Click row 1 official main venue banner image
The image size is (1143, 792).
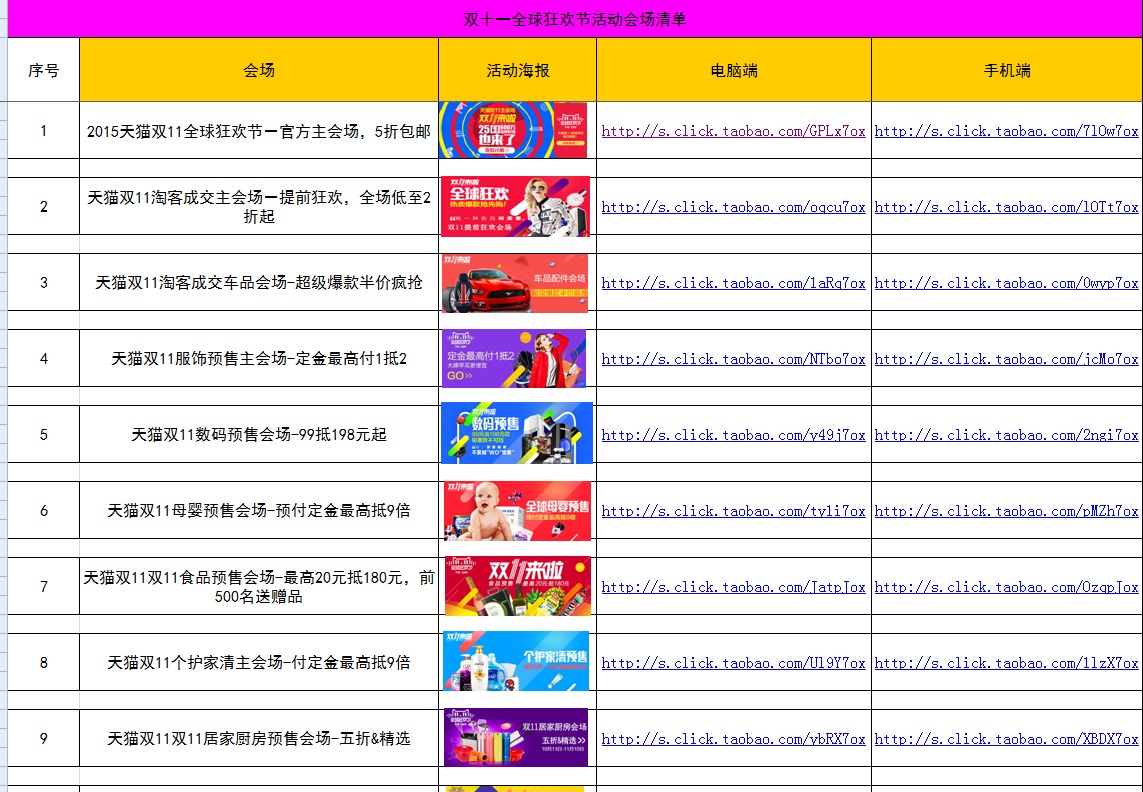coord(516,131)
